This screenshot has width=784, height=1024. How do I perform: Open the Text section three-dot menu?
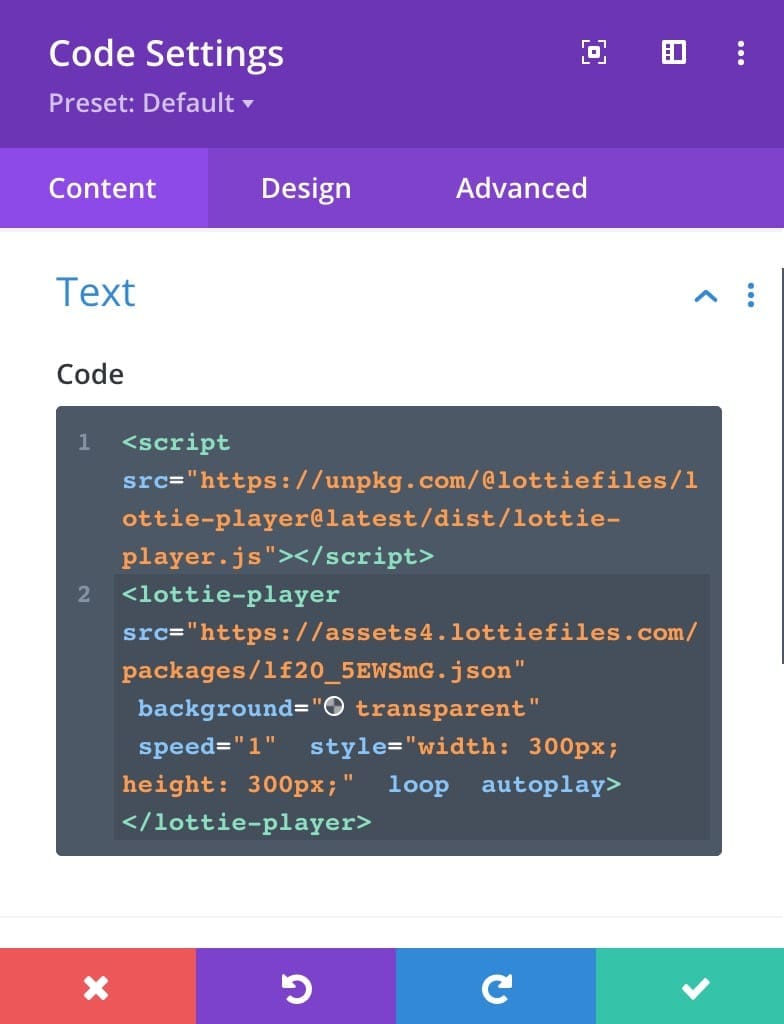751,295
